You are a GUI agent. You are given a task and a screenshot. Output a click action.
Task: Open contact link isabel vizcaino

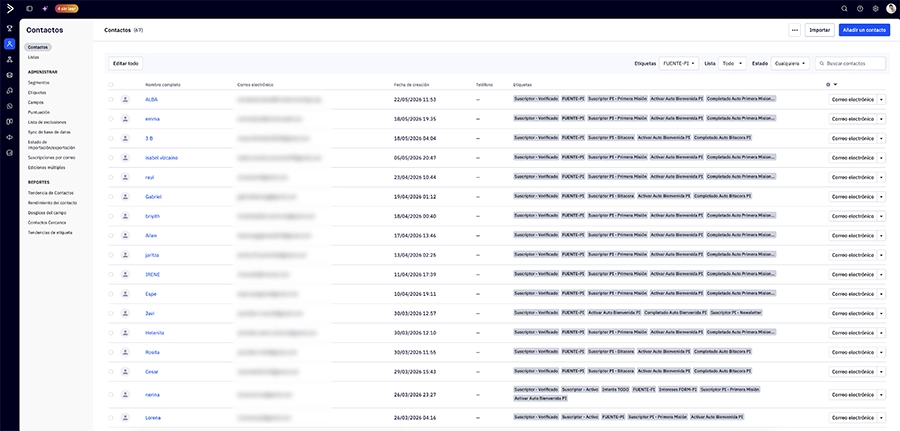click(x=161, y=157)
